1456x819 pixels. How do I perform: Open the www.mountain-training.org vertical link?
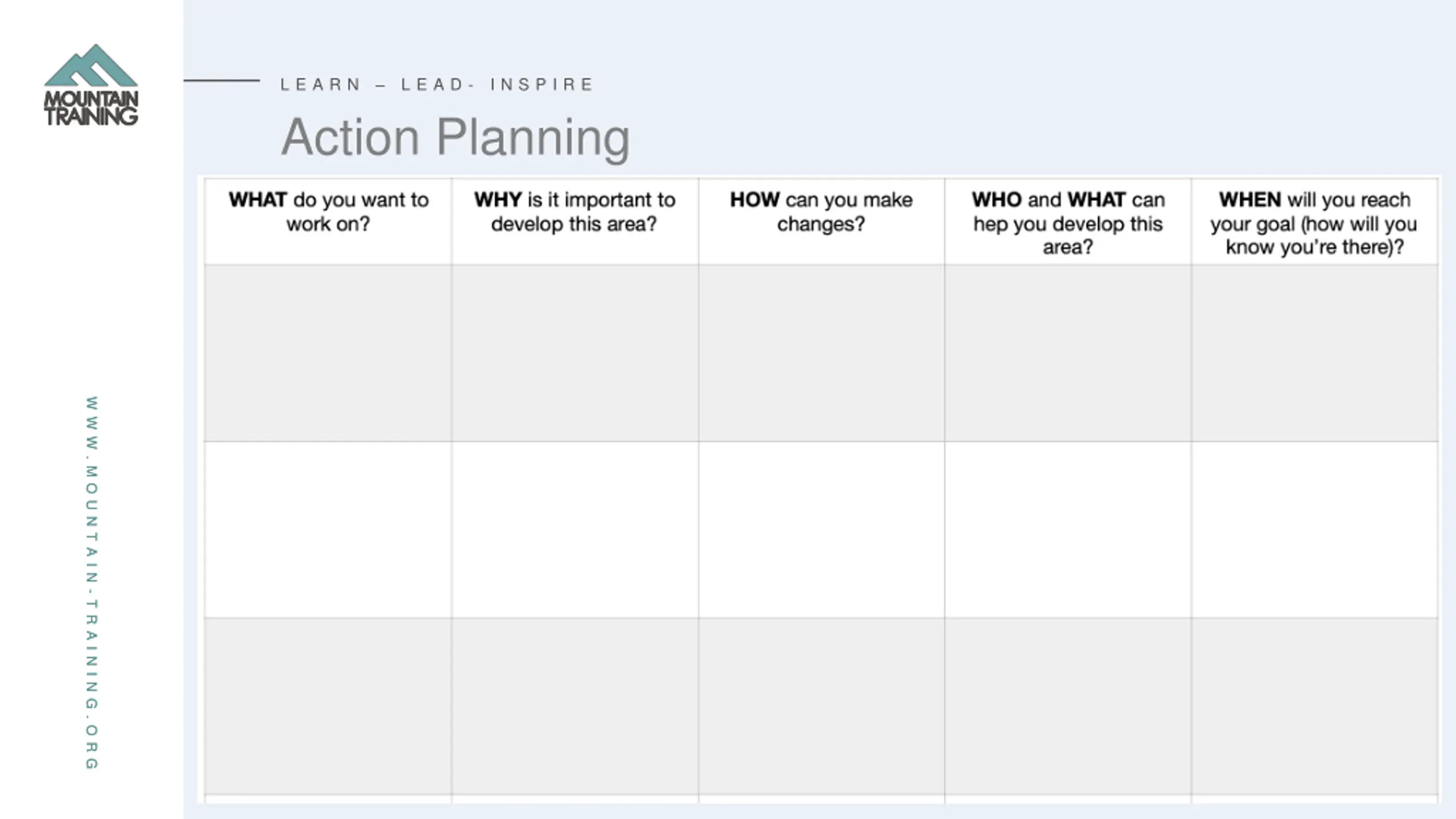pyautogui.click(x=92, y=583)
